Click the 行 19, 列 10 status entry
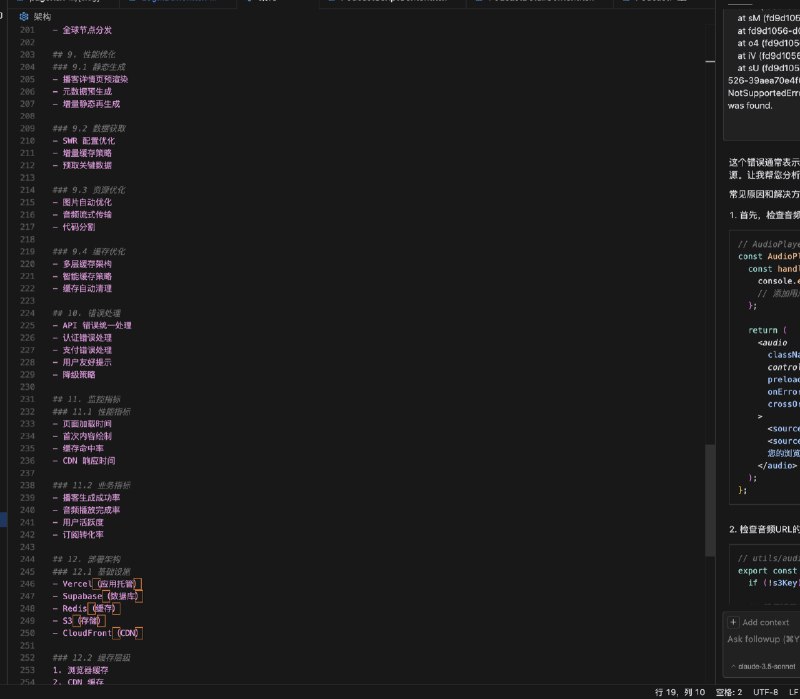The height and width of the screenshot is (699, 800). pos(680,692)
